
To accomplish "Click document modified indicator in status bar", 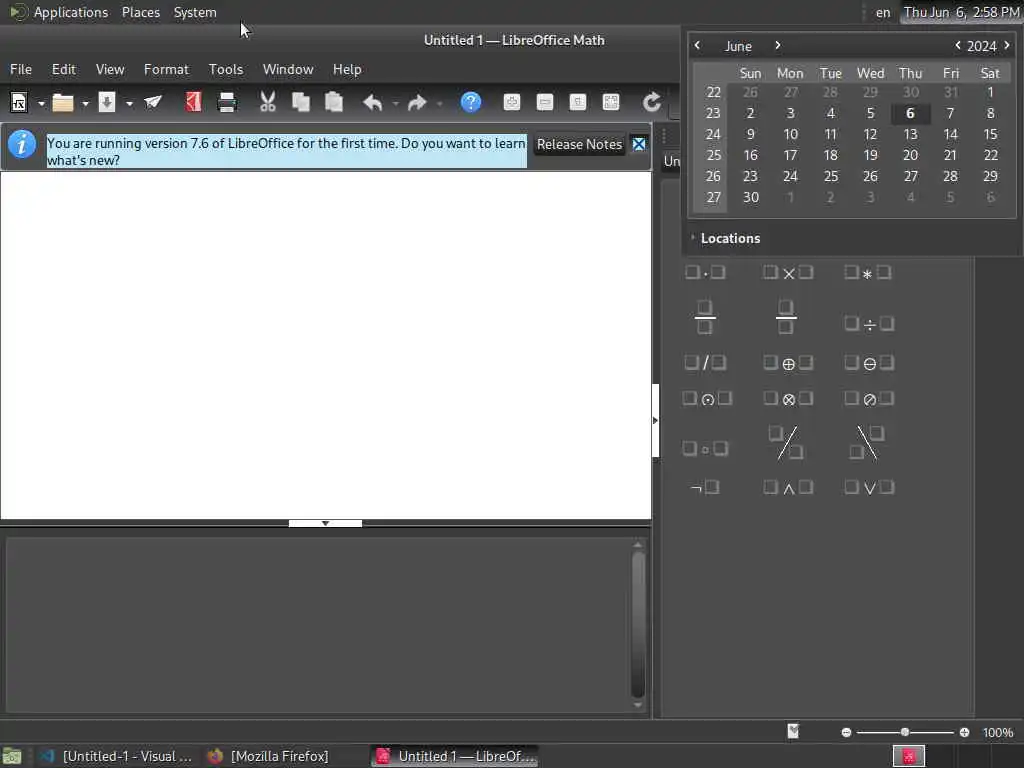I will pos(793,731).
